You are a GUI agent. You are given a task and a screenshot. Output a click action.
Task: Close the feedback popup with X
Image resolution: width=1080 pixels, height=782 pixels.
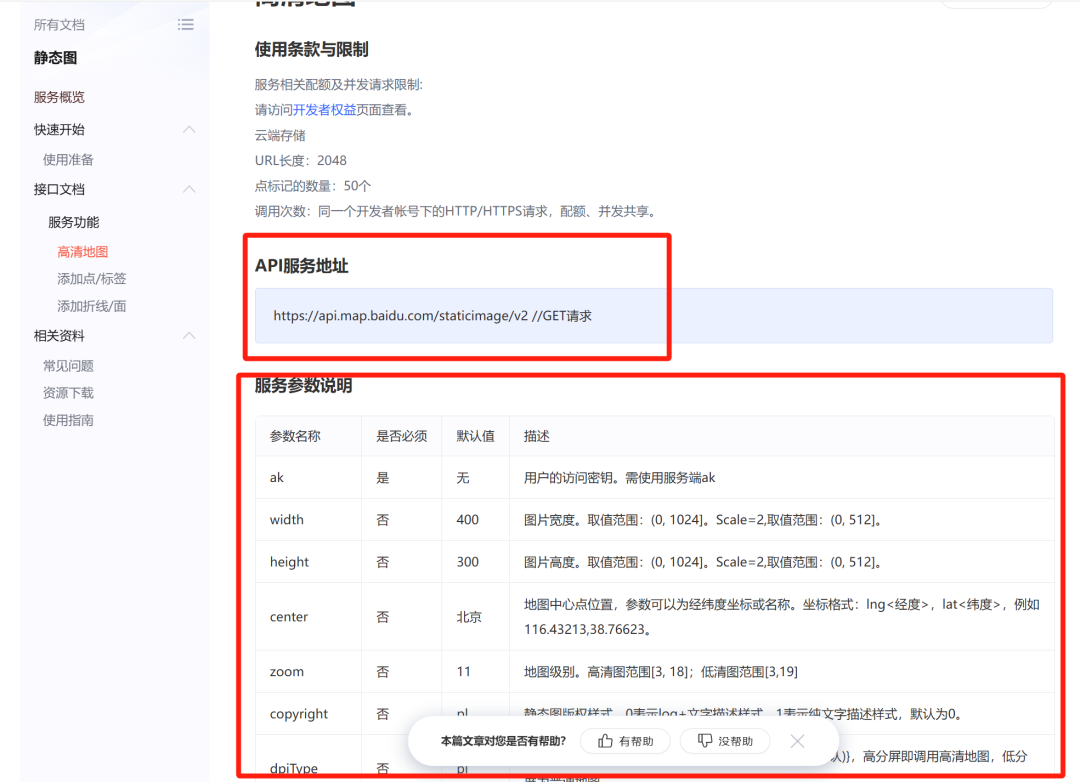[797, 741]
